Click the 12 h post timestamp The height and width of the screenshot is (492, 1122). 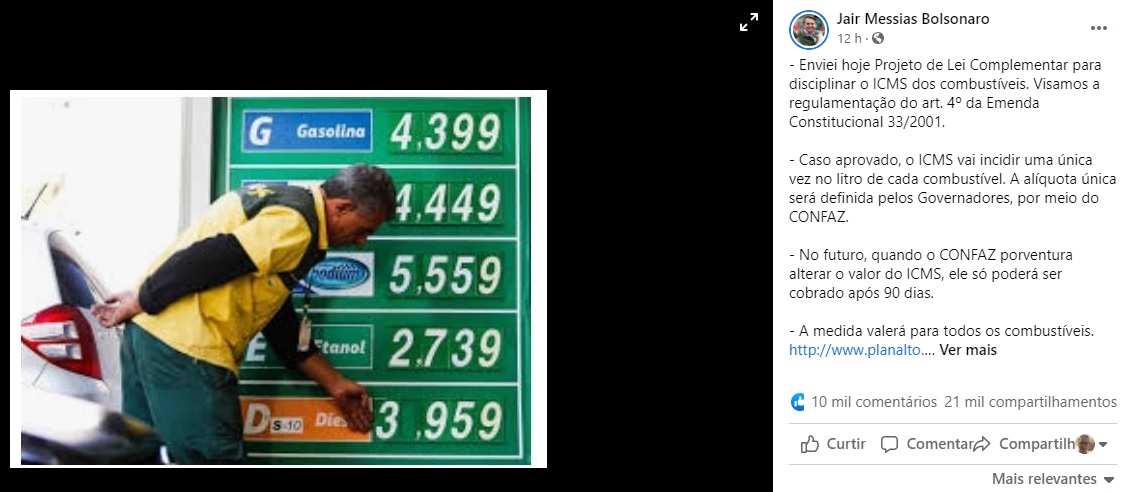pyautogui.click(x=849, y=39)
